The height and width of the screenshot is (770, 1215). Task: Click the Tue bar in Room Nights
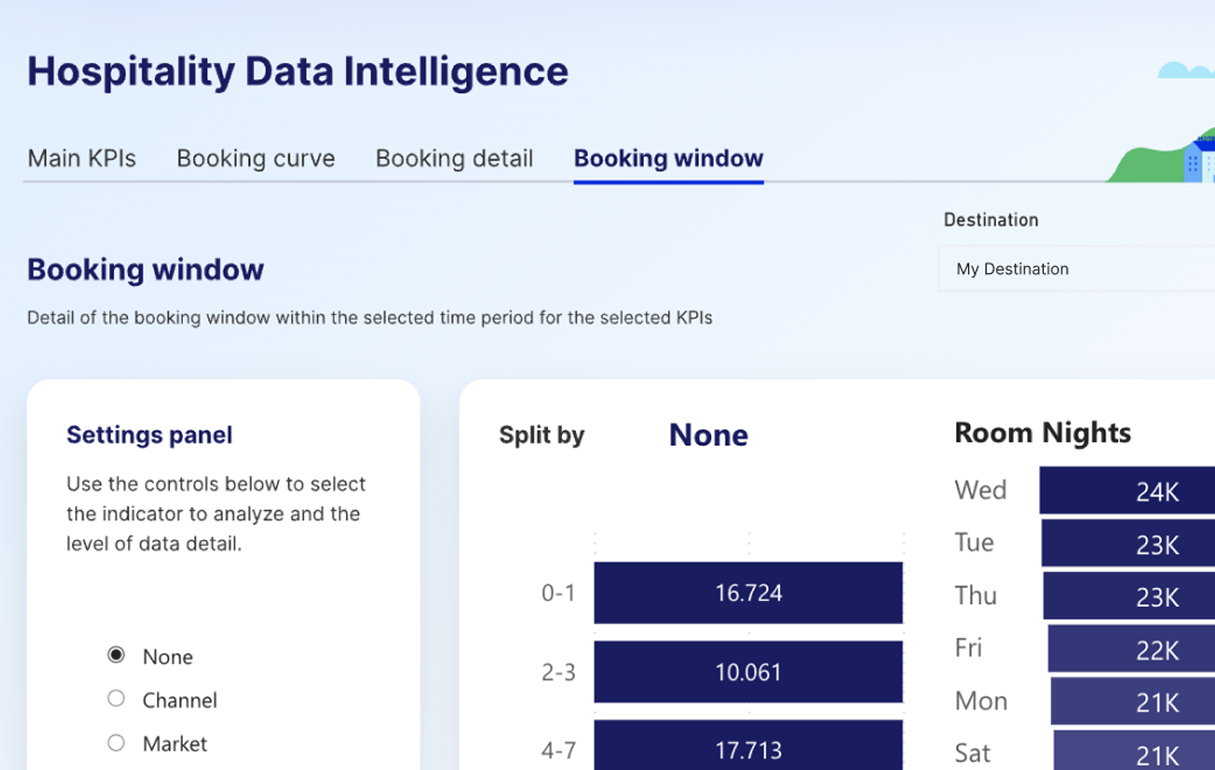(x=1128, y=544)
